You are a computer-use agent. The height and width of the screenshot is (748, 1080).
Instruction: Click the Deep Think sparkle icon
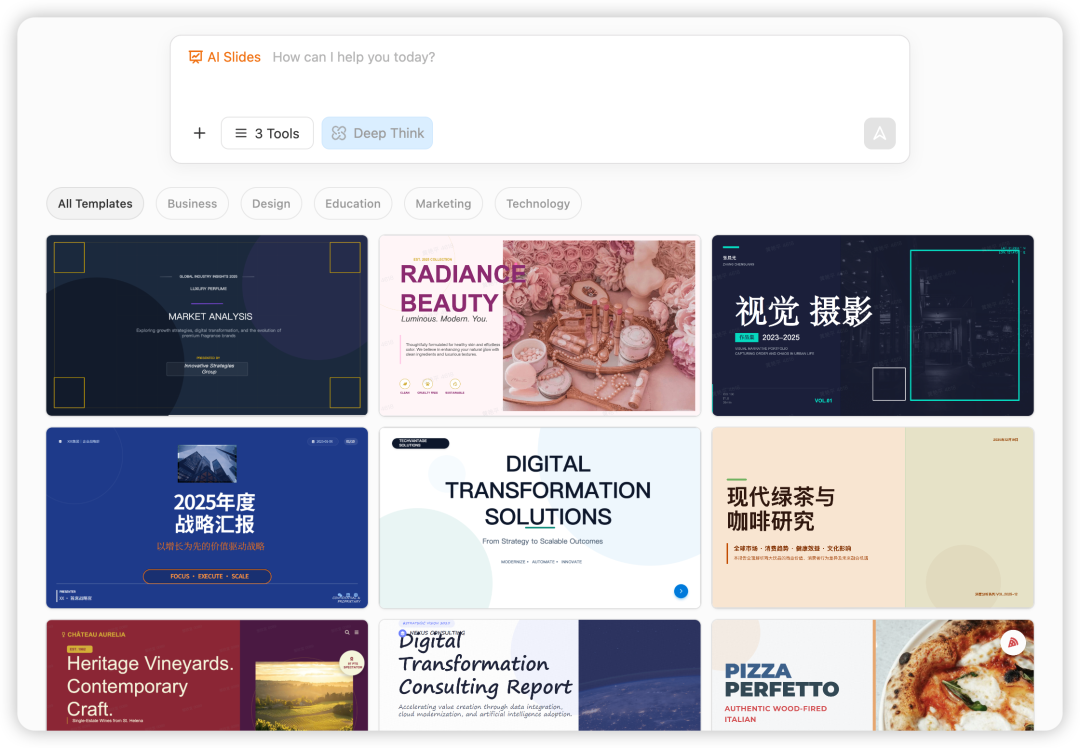pos(340,132)
